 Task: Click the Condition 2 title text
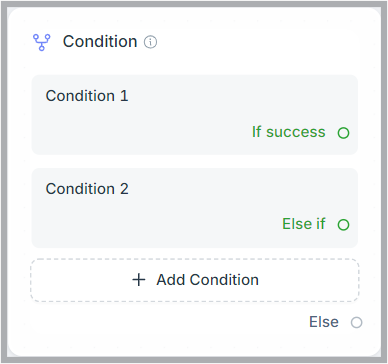[87, 189]
